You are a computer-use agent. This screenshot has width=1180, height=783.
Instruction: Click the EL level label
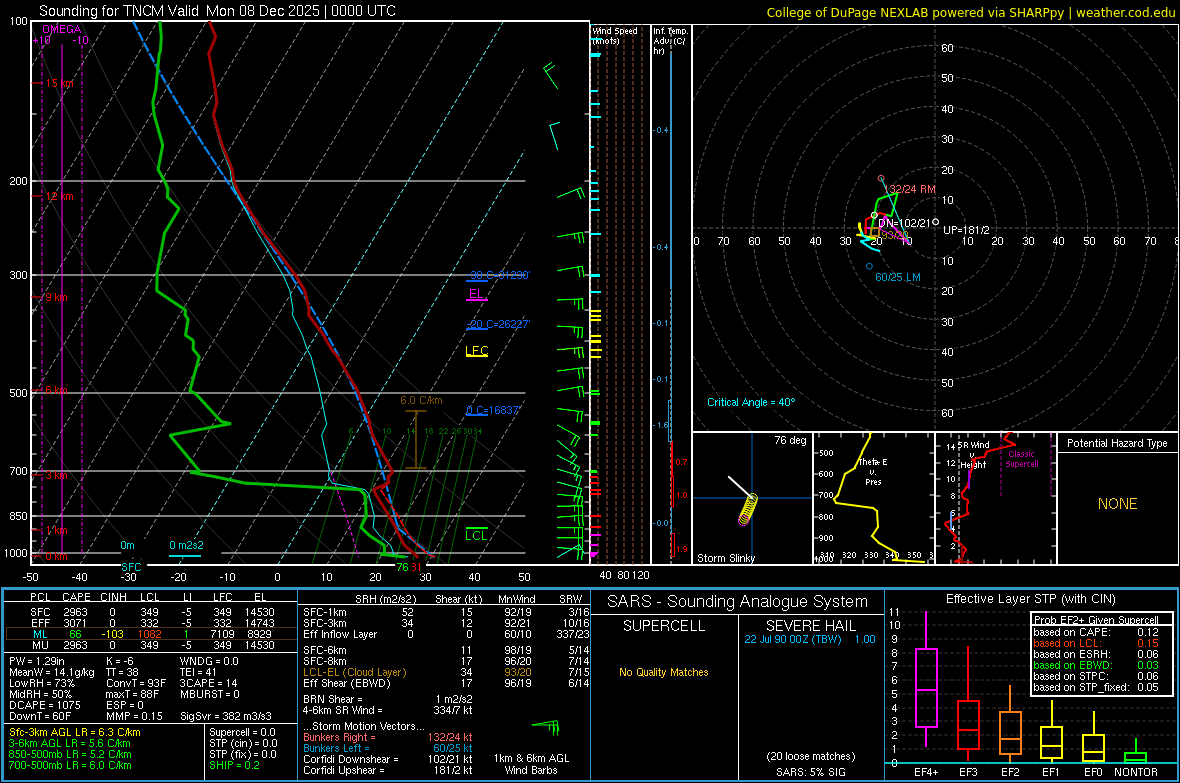point(476,294)
